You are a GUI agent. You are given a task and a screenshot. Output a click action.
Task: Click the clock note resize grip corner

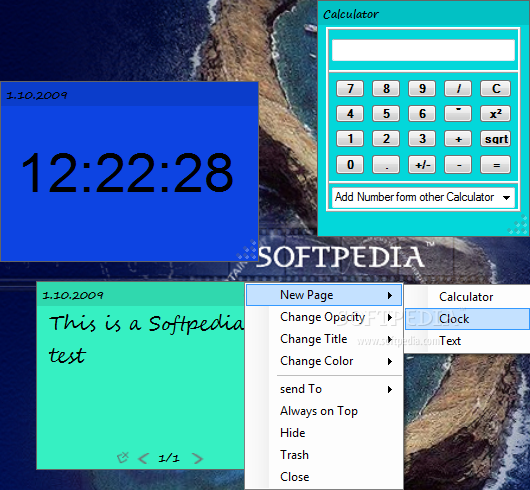point(247,250)
